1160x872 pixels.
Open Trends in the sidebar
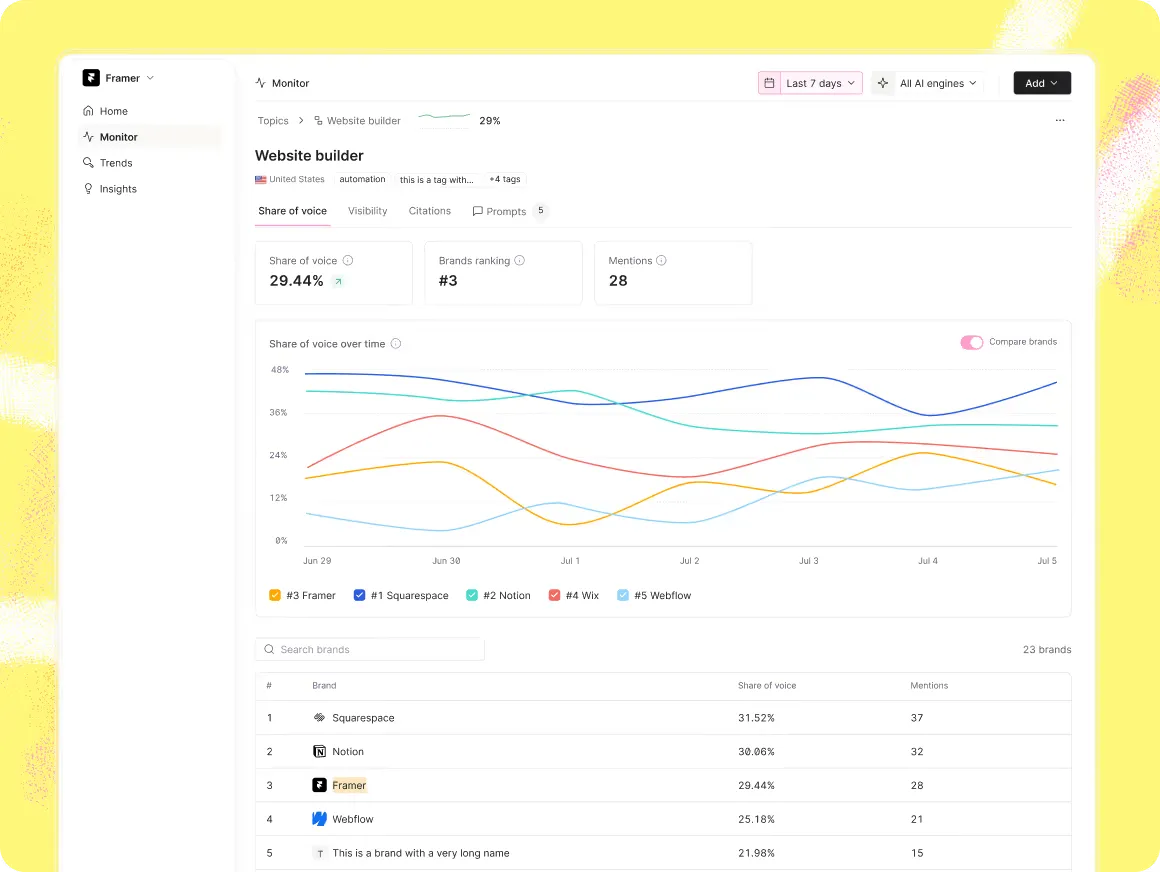pos(116,163)
